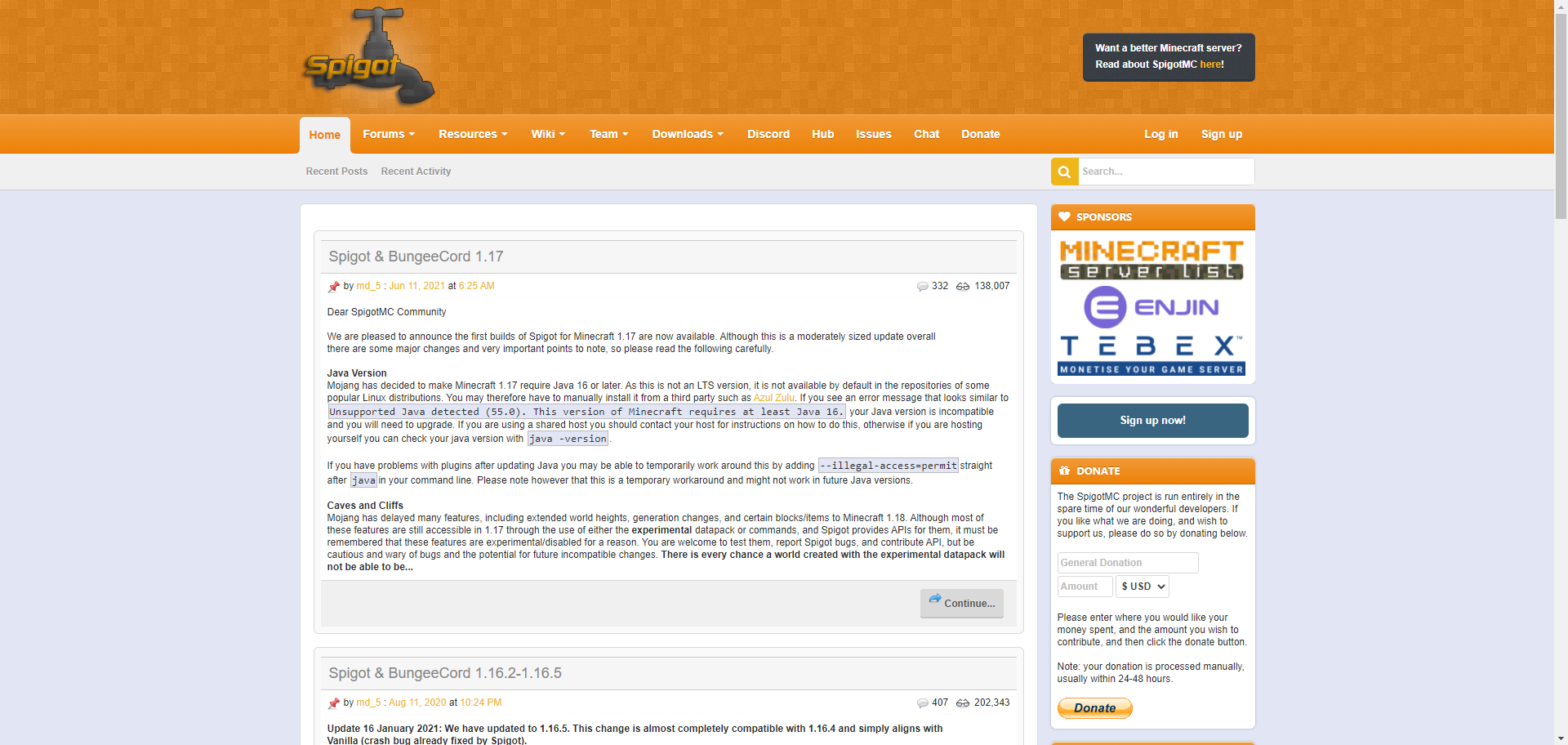Click the Spigot faucet logo
The image size is (1568, 745).
[368, 57]
